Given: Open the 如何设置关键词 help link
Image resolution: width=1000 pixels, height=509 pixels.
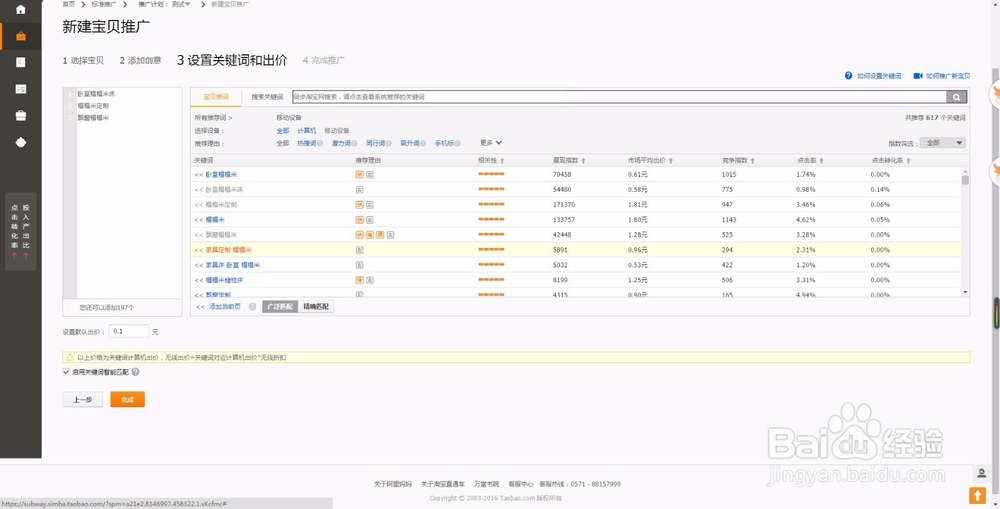Looking at the screenshot, I should pyautogui.click(x=879, y=76).
